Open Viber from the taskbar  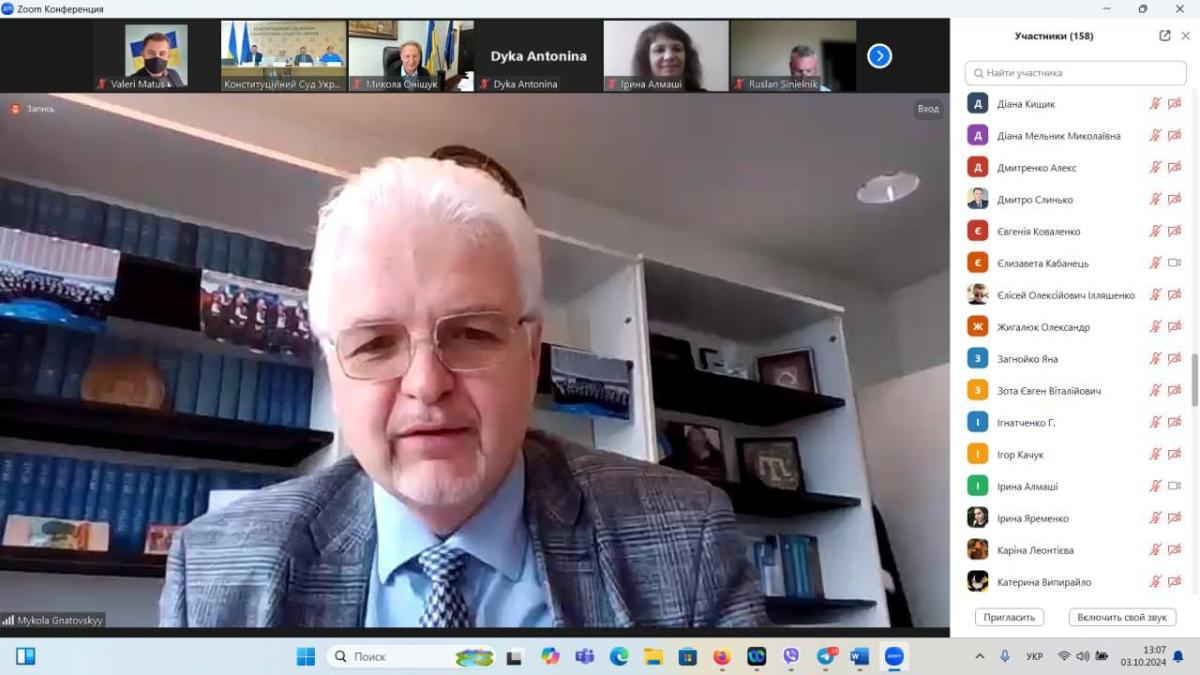791,656
